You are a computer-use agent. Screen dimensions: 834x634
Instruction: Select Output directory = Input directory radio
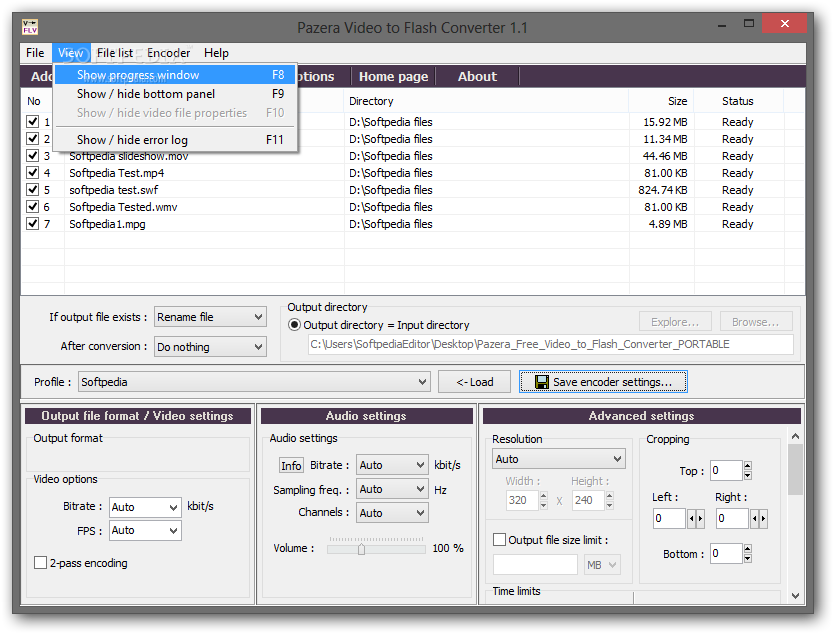(294, 324)
